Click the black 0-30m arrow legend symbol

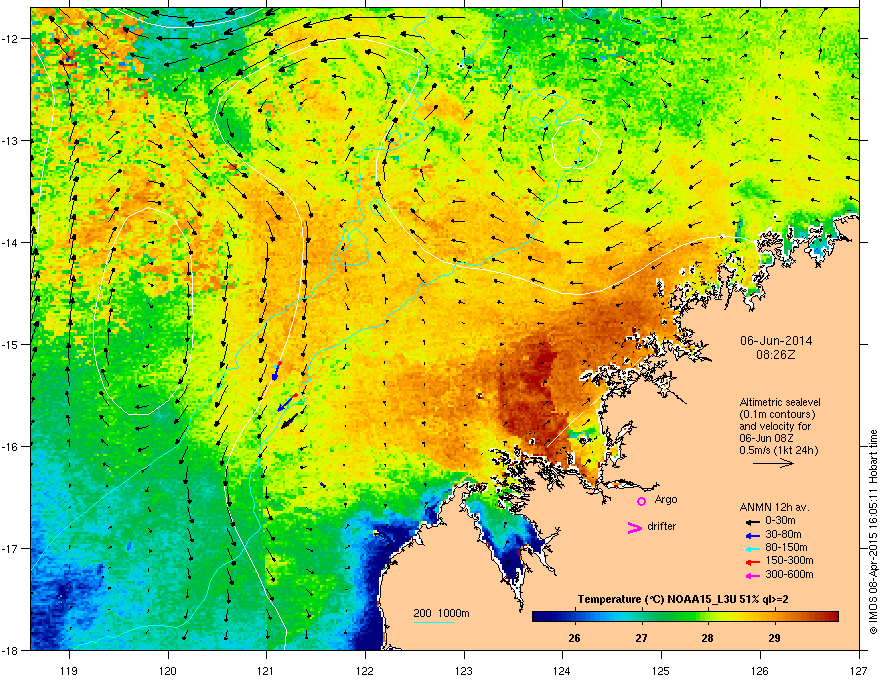coord(752,522)
